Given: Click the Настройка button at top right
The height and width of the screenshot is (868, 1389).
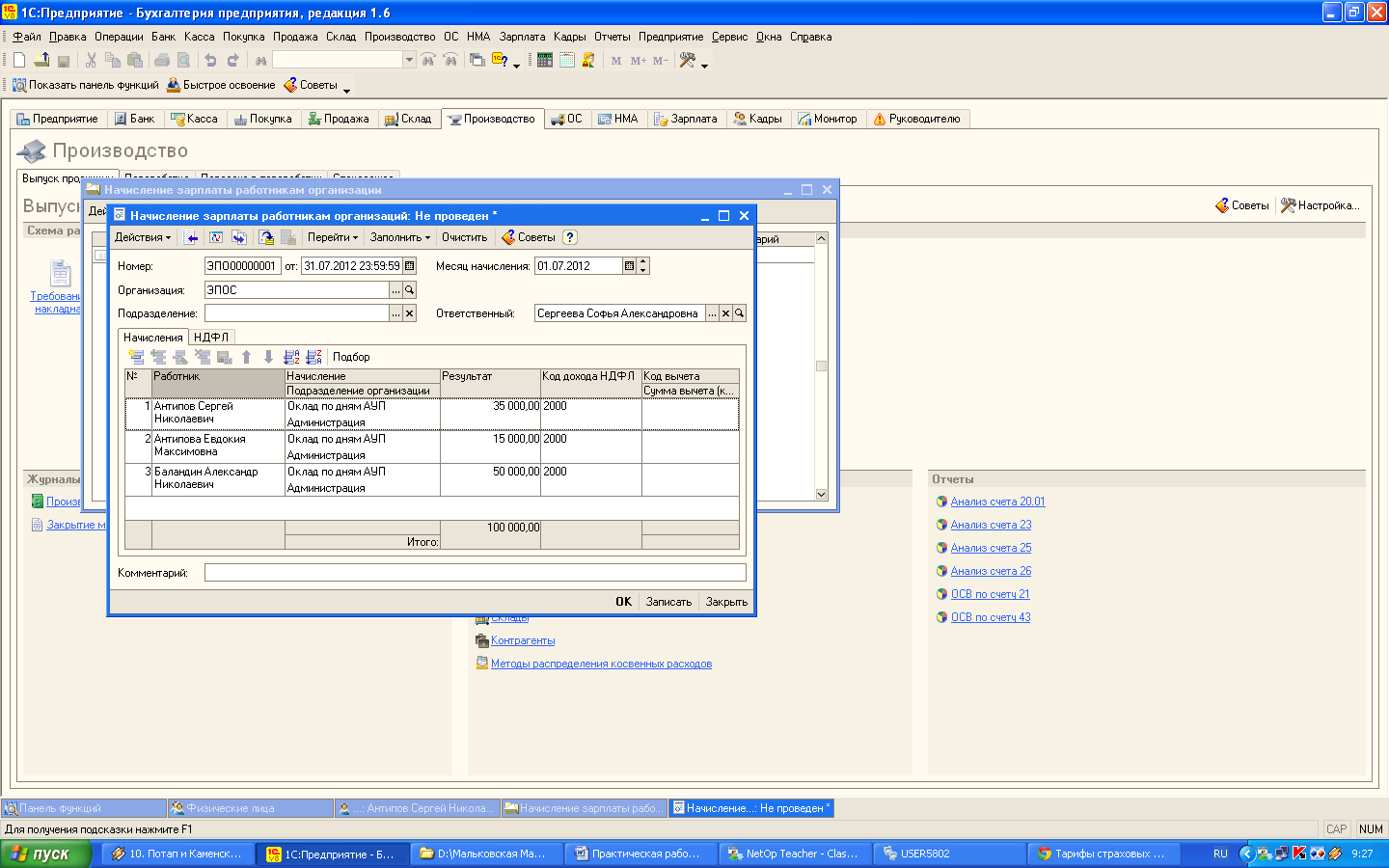Looking at the screenshot, I should (x=1320, y=205).
